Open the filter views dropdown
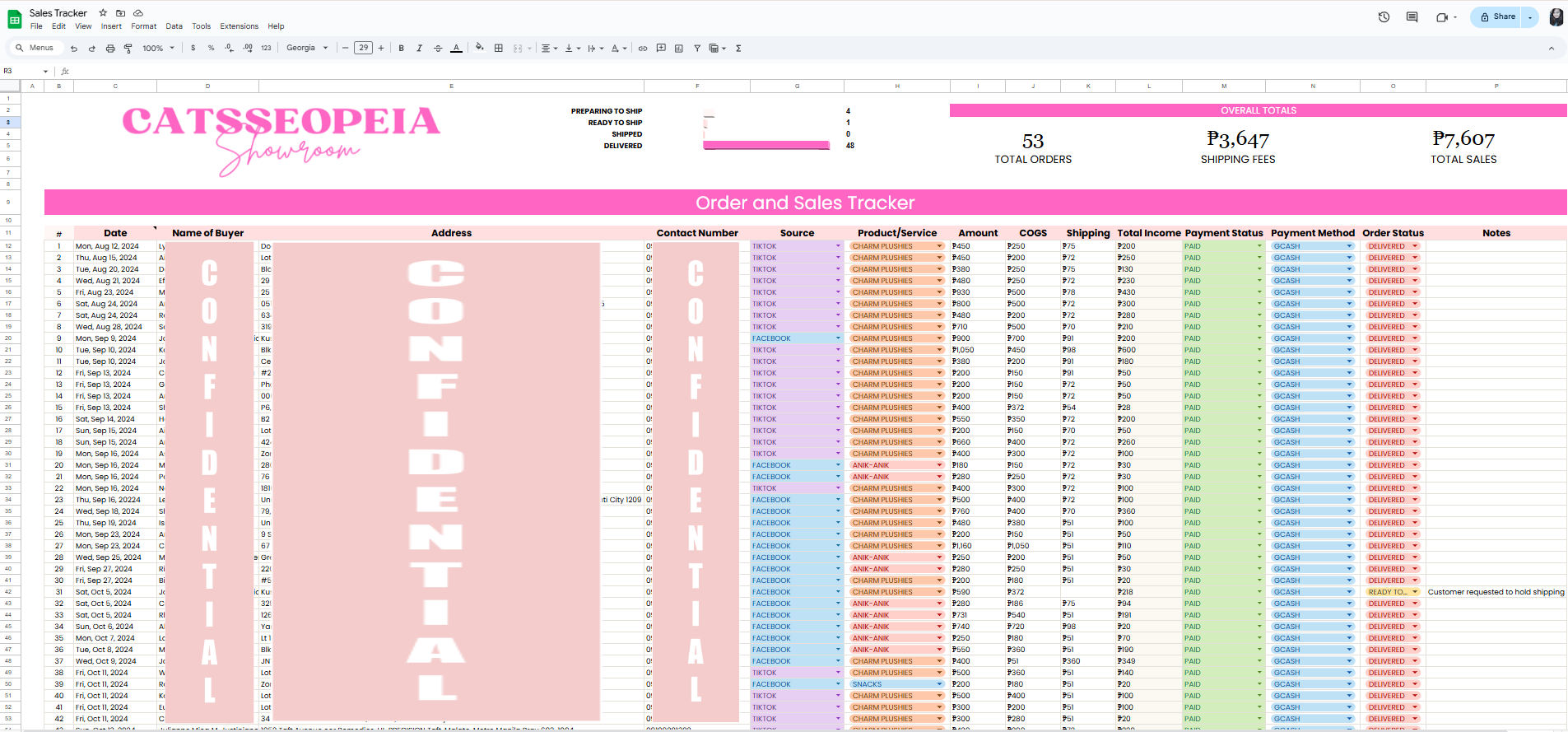The image size is (1568, 732). click(x=718, y=49)
